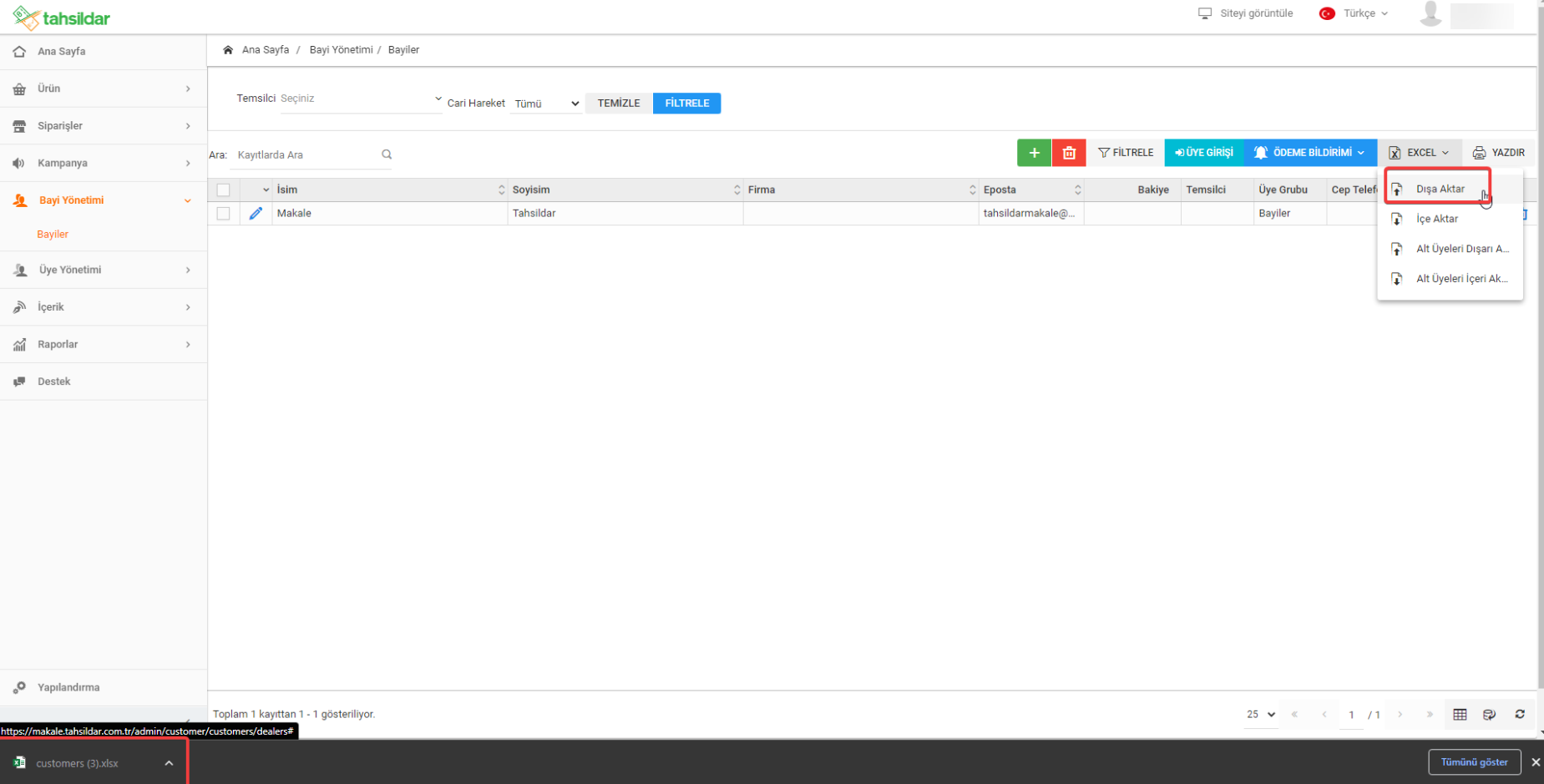
Task: Open the Cari Hareket Tümü dropdown
Action: pyautogui.click(x=546, y=104)
